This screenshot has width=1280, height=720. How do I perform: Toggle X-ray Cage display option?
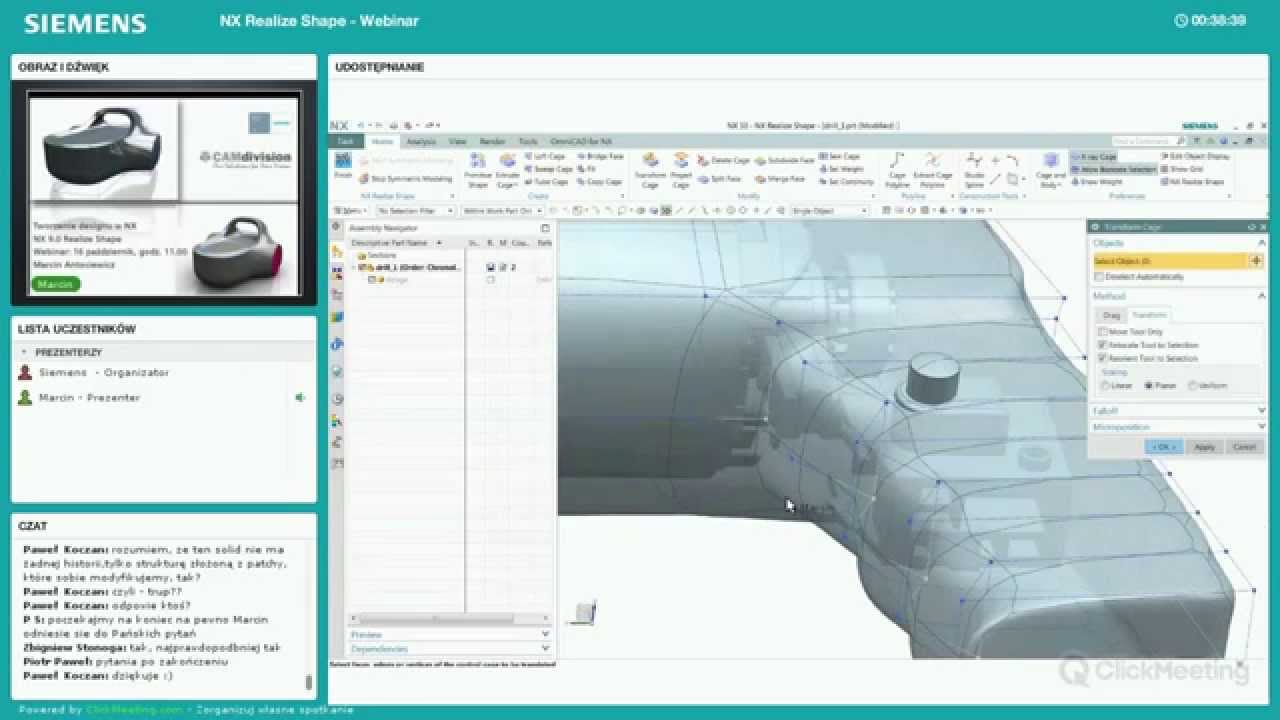click(x=1093, y=157)
